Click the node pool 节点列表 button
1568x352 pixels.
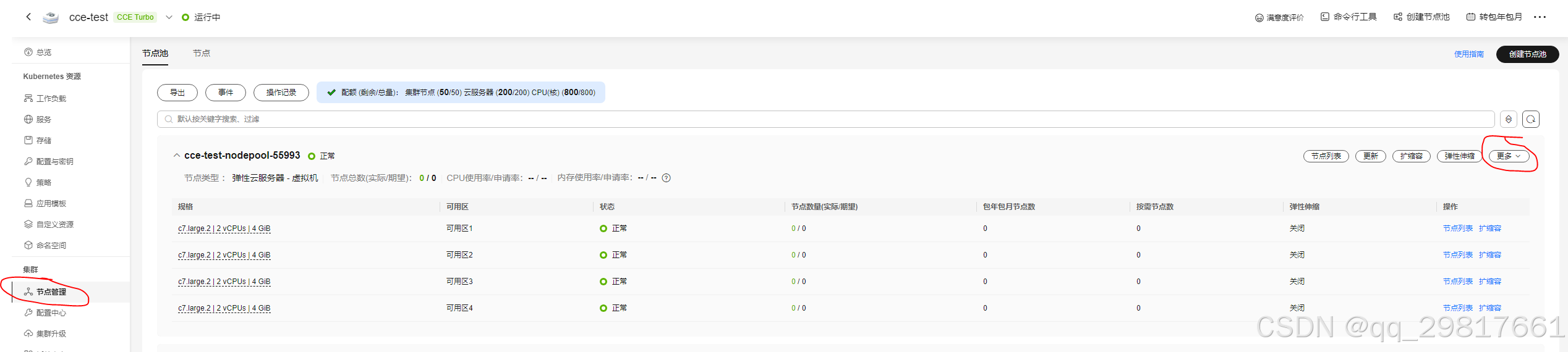tap(1326, 156)
